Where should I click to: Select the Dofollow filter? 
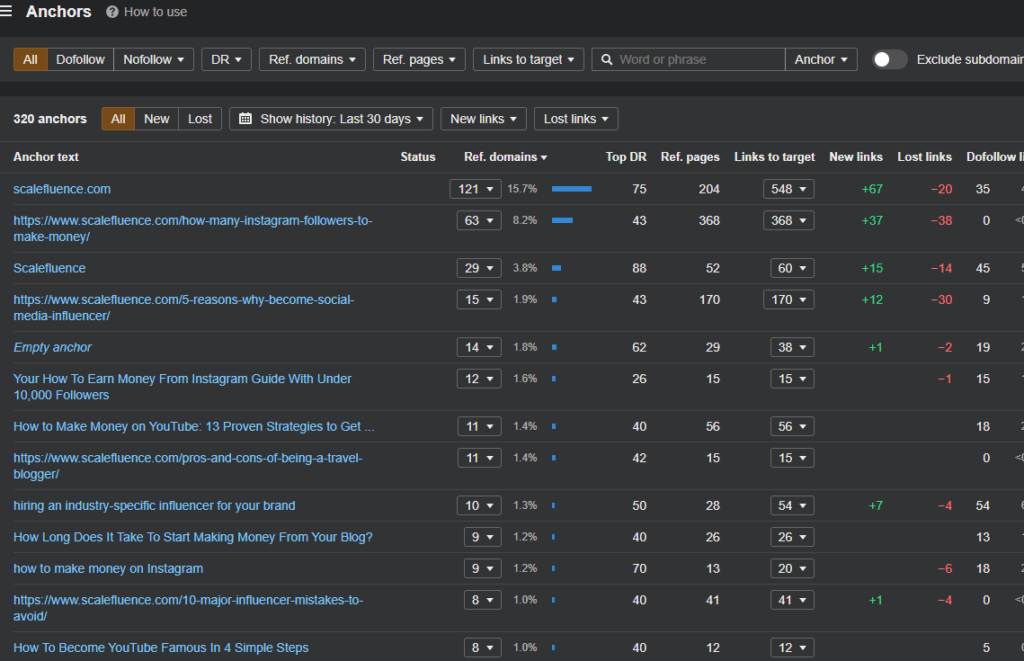[80, 59]
